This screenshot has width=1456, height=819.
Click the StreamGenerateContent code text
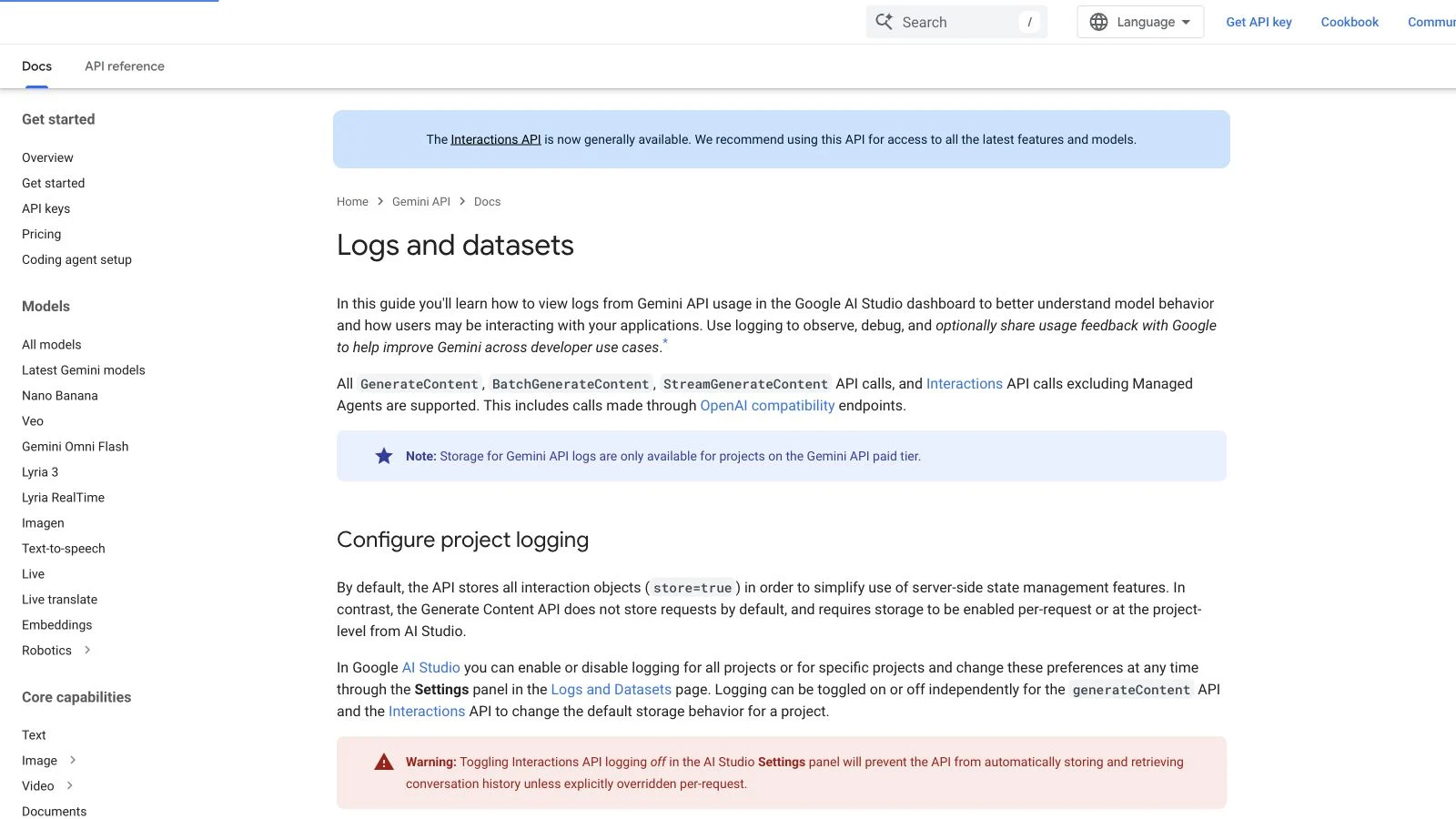(745, 384)
